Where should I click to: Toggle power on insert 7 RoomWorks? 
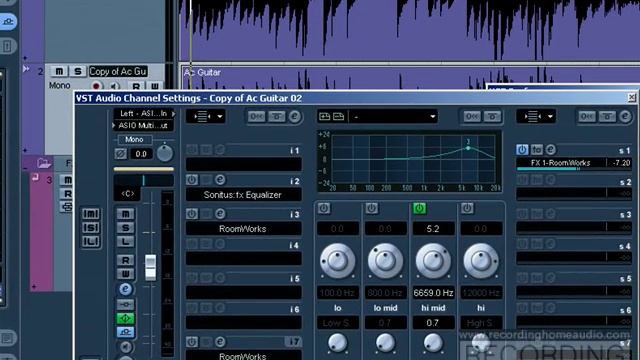192,342
